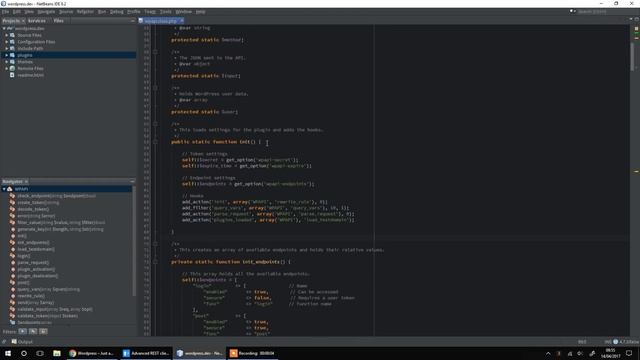Open the Output panel
Viewport: 640px width, 360px height.
coord(22,342)
